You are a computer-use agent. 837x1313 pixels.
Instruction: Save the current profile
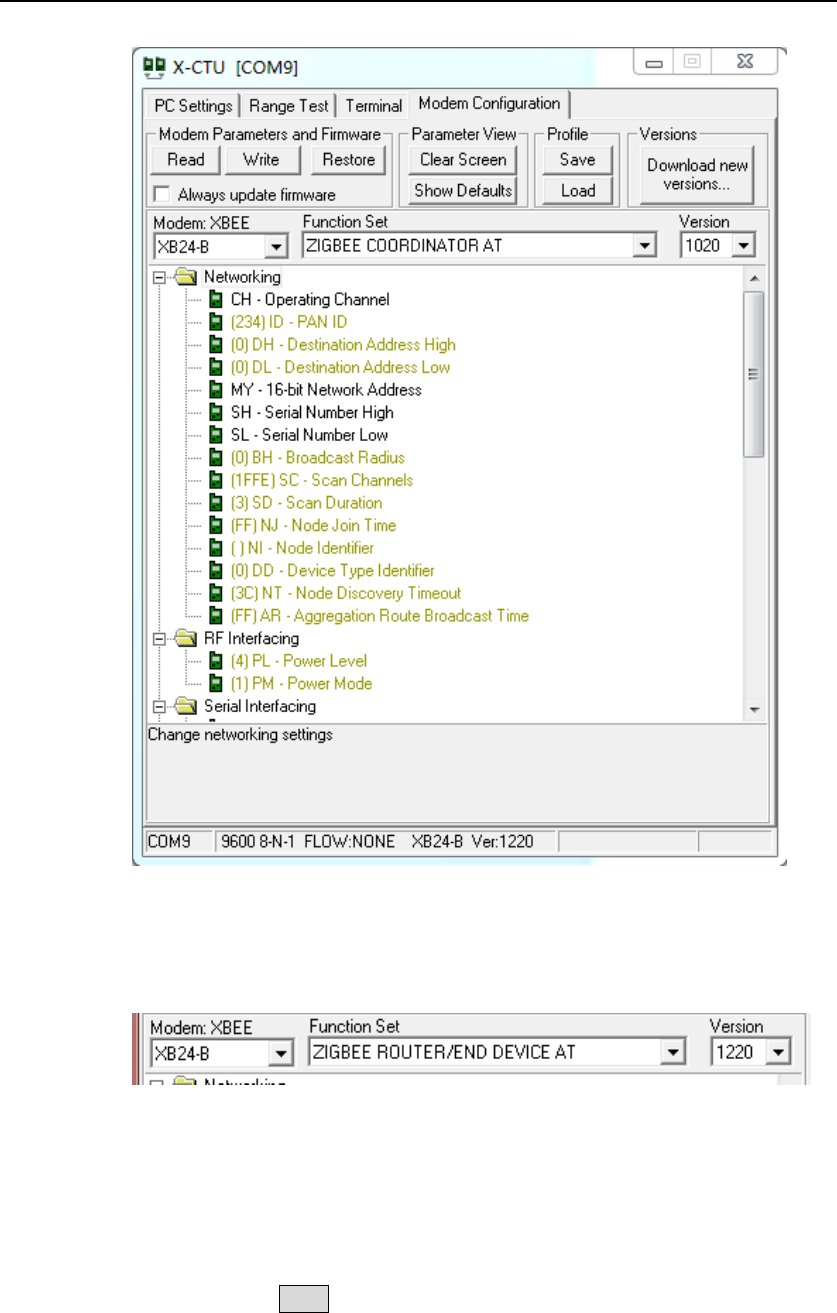(x=578, y=159)
